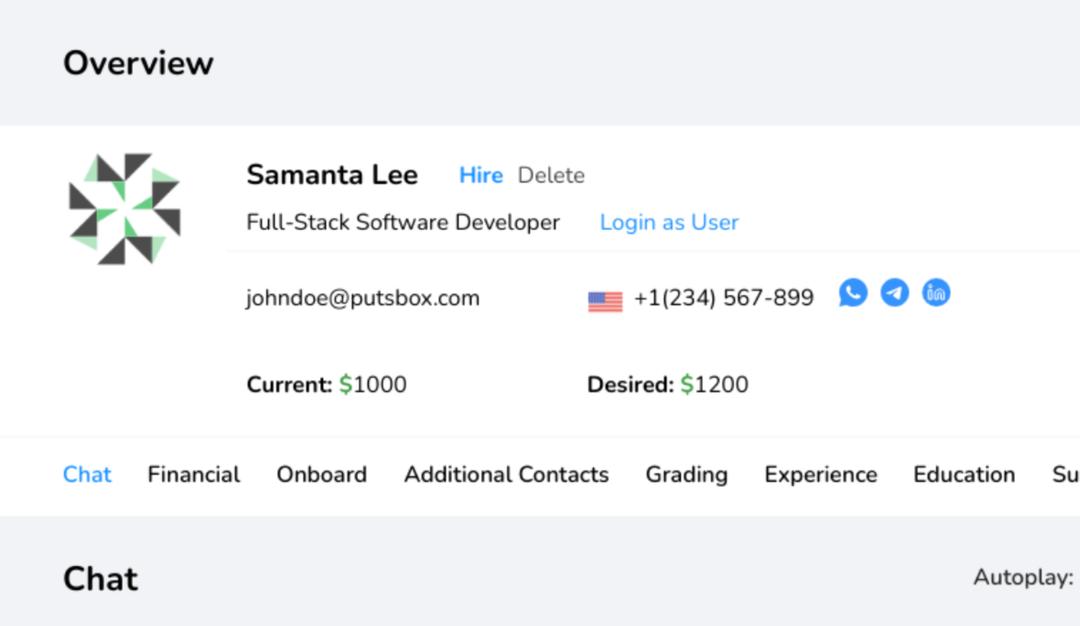Open Telegram via the Telegram icon
Screen dimensions: 1080x626
(x=894, y=292)
